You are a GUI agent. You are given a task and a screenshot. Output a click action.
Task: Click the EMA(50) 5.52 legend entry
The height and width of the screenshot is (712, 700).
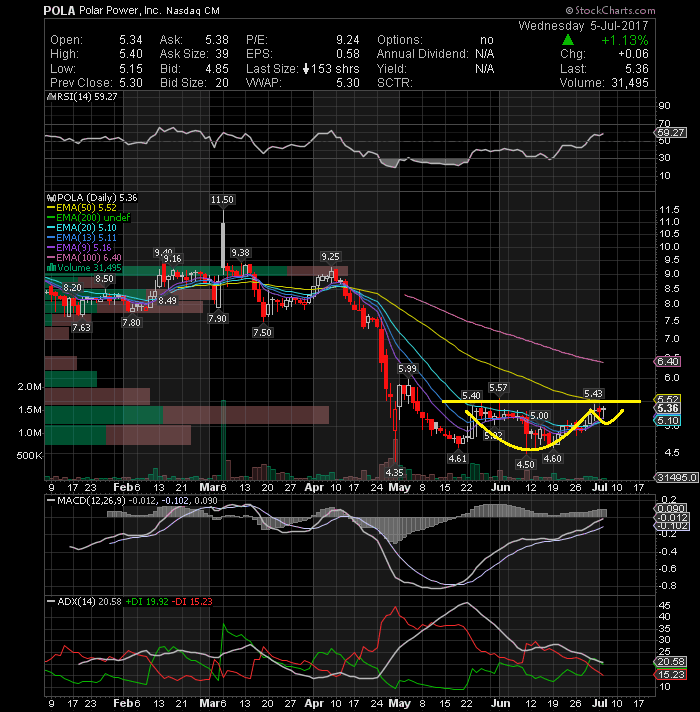[x=82, y=208]
